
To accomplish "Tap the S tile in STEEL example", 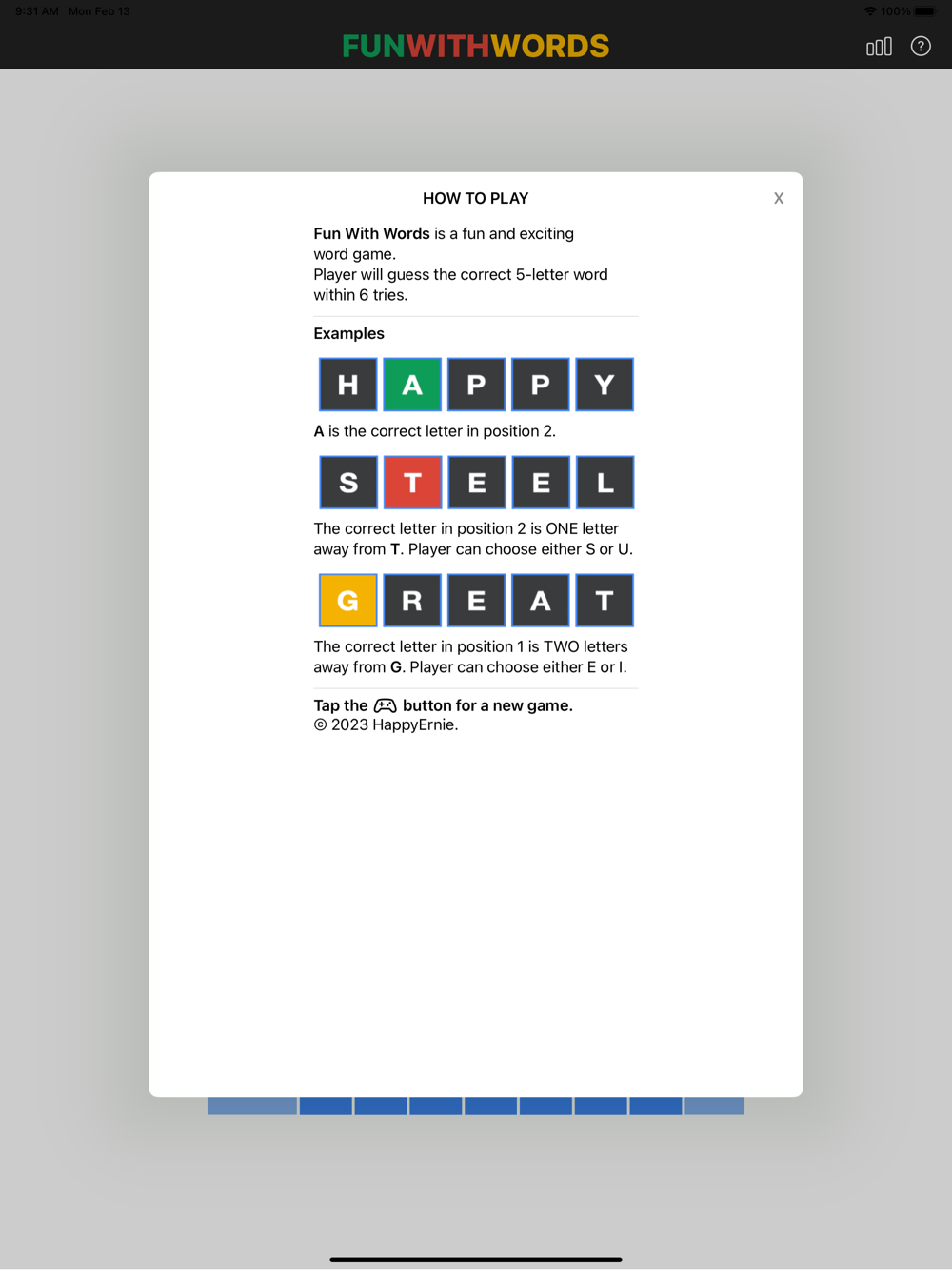I will pos(348,483).
